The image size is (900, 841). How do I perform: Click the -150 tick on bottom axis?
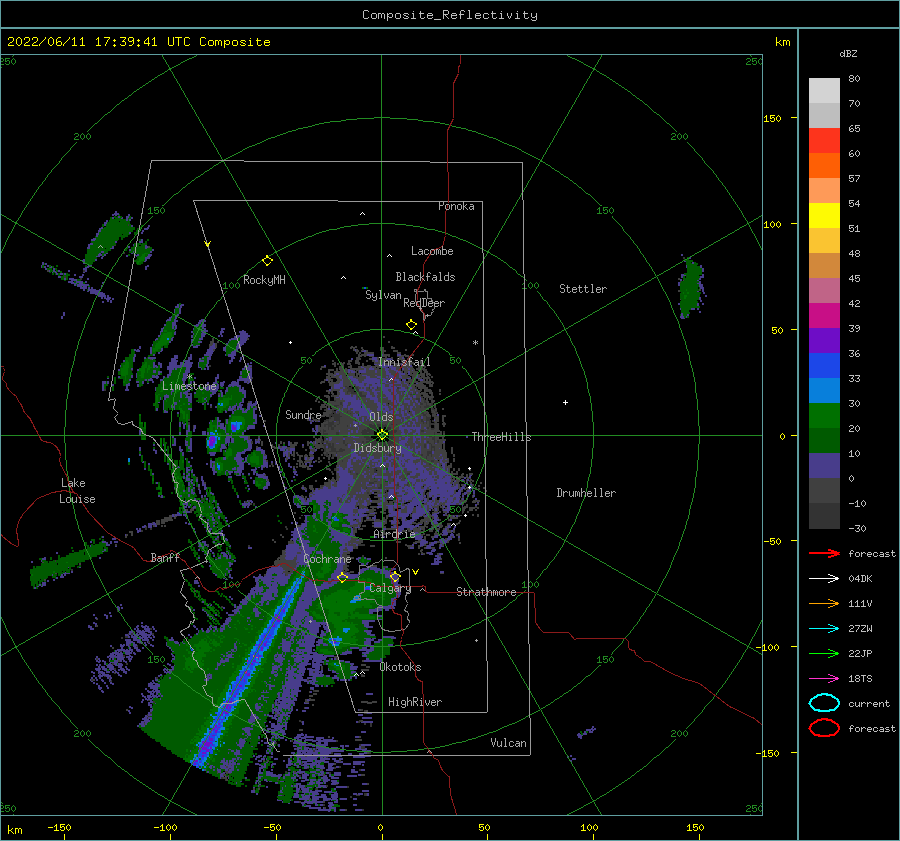pos(59,827)
